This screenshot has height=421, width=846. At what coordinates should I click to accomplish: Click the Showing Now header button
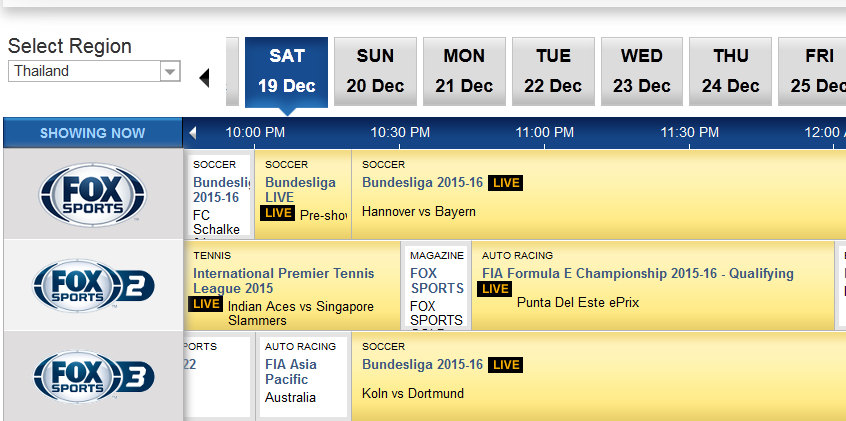92,133
